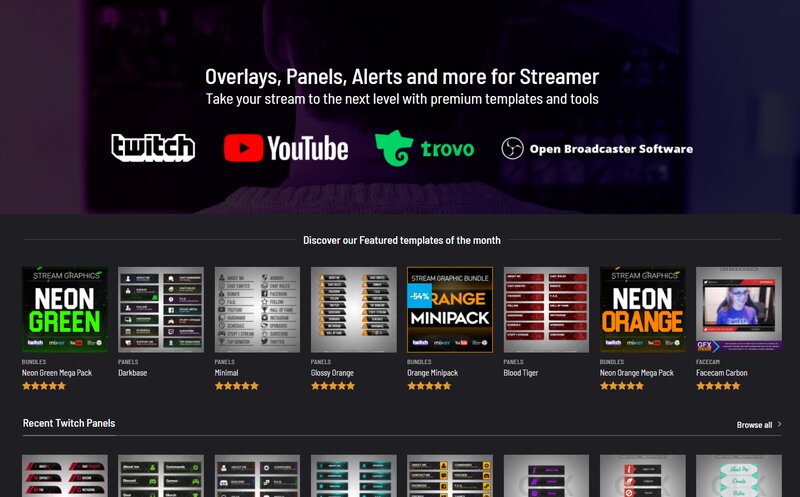Viewport: 800px width, 497px height.
Task: Click the star rating under Glossy Orange
Action: click(x=333, y=386)
